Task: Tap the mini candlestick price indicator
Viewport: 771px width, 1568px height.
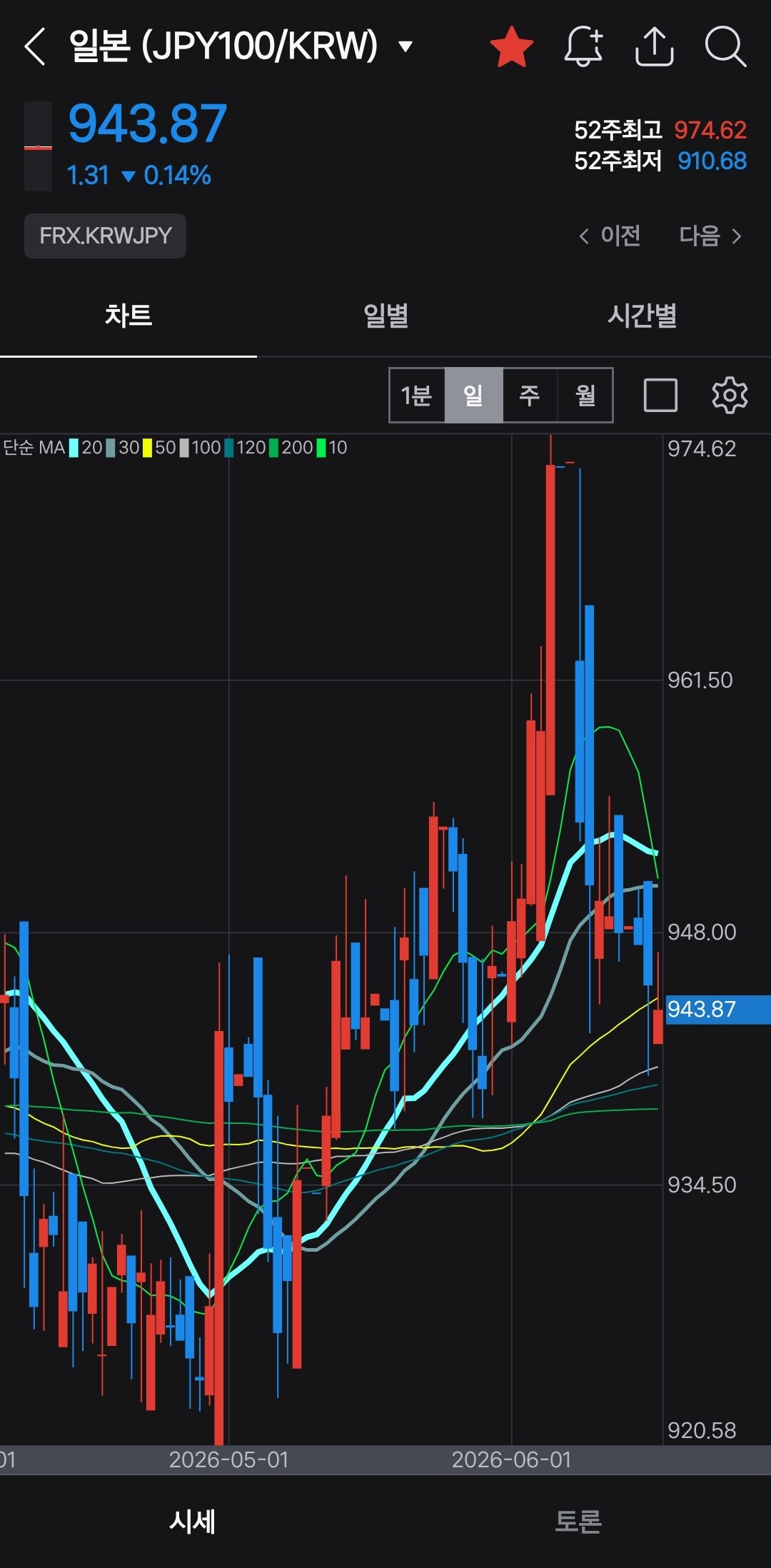Action: pyautogui.click(x=38, y=146)
